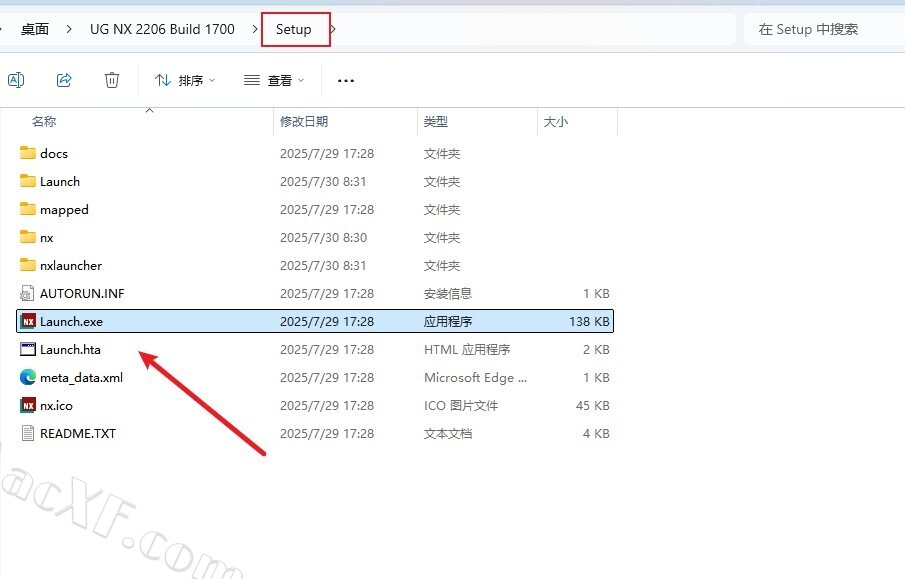The image size is (905, 579).
Task: Expand chevron after Desktop breadcrumb
Action: 69,29
